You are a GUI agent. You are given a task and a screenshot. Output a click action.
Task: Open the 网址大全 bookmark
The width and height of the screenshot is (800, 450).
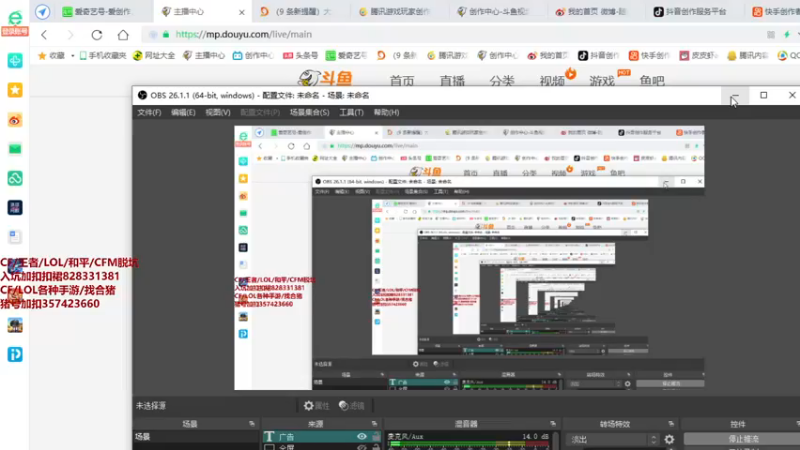[154, 56]
